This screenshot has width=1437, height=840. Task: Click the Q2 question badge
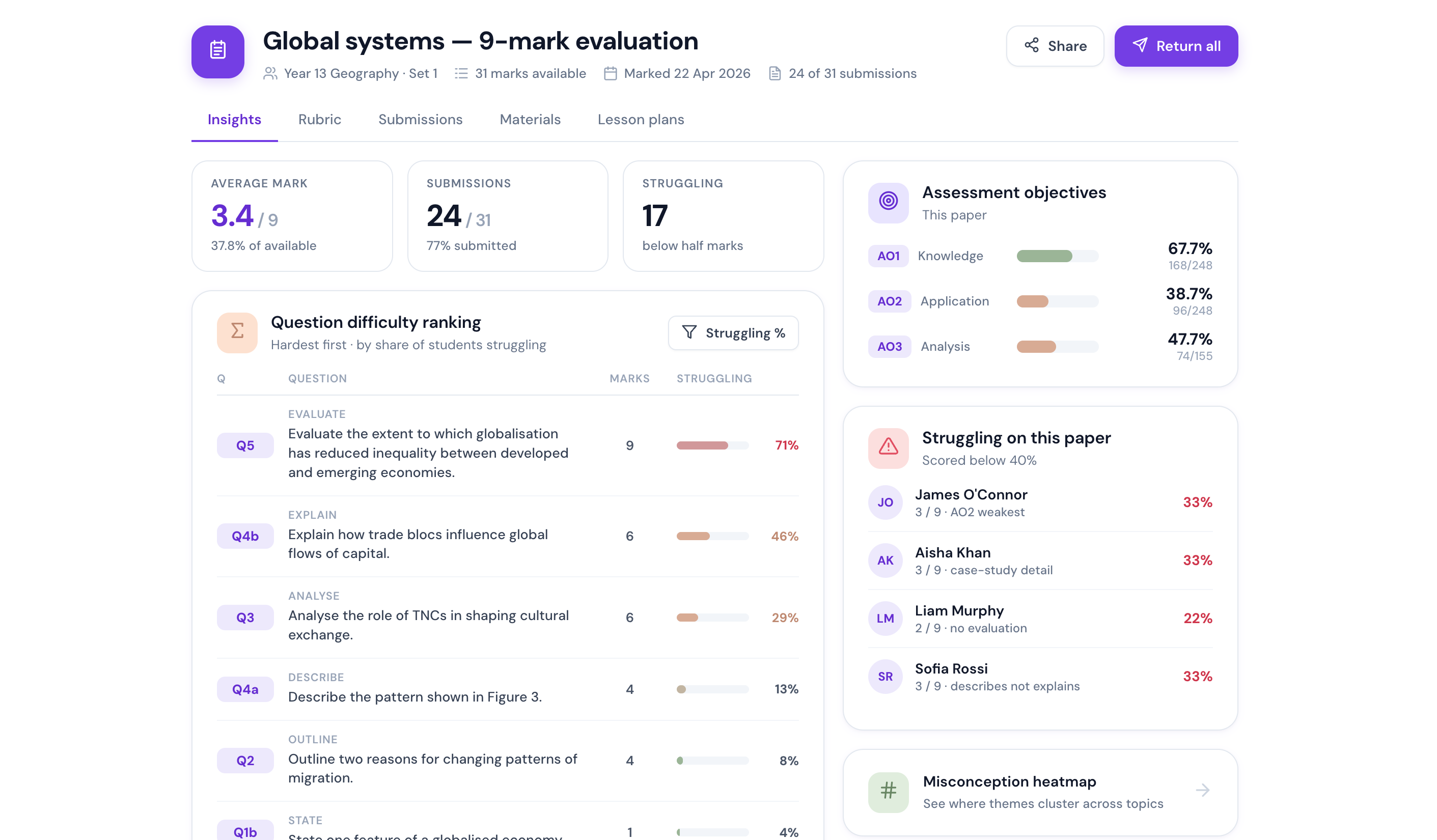coord(245,761)
